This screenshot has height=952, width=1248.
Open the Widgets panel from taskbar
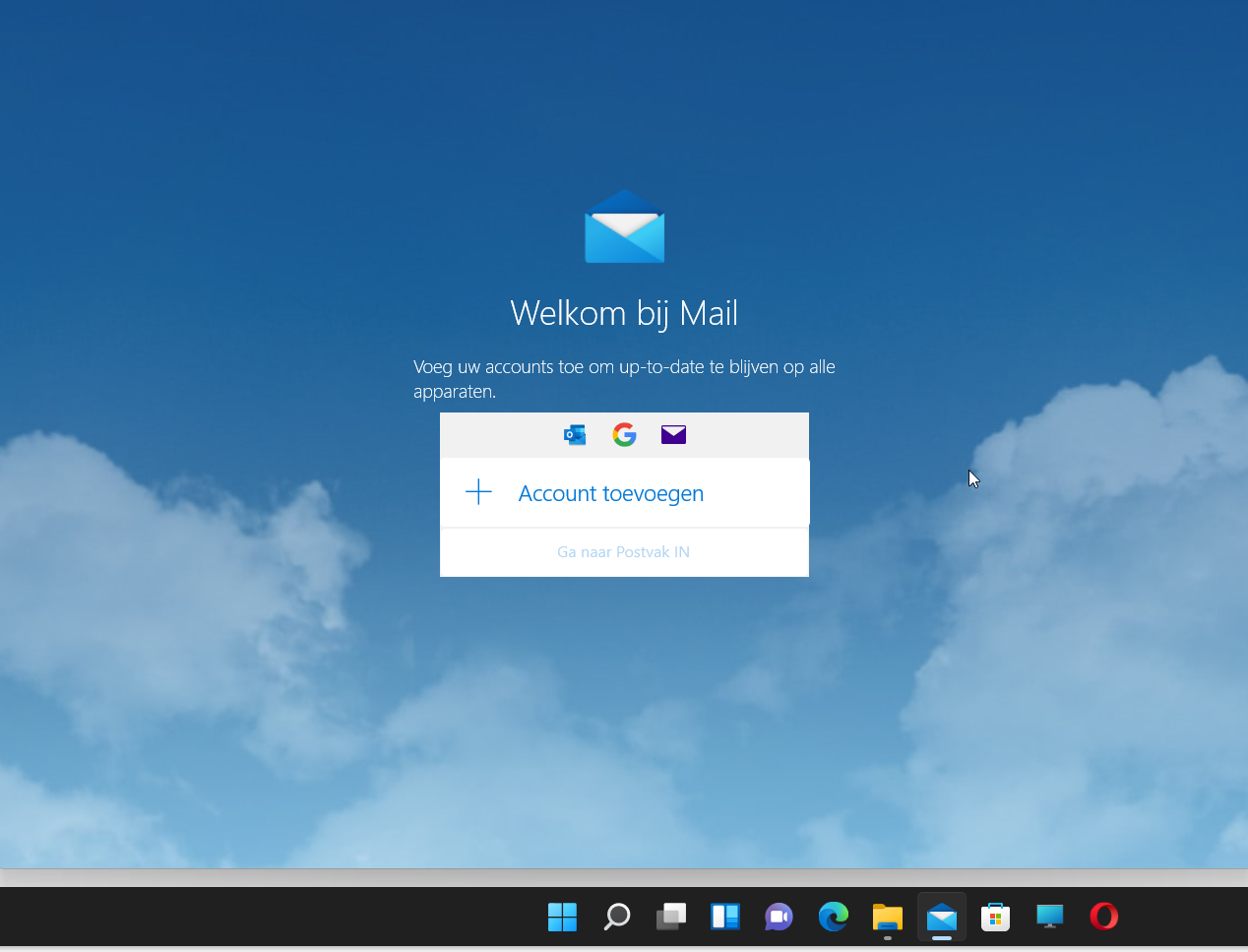725,918
